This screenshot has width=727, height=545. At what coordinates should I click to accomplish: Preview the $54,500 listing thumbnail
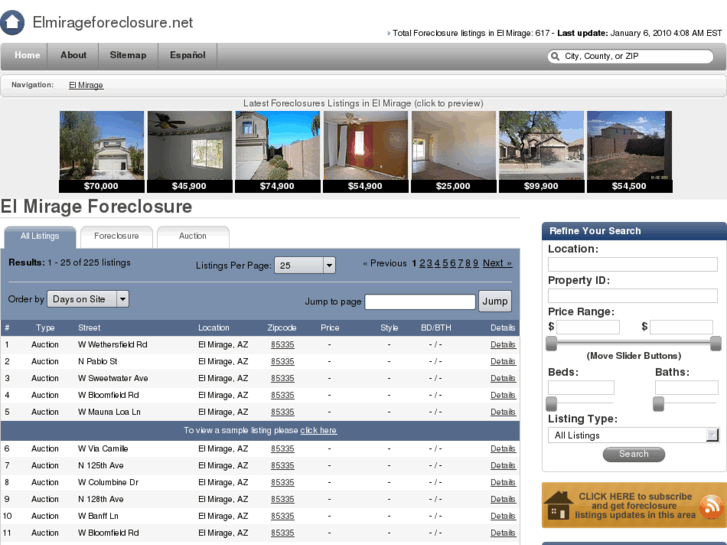(x=630, y=152)
